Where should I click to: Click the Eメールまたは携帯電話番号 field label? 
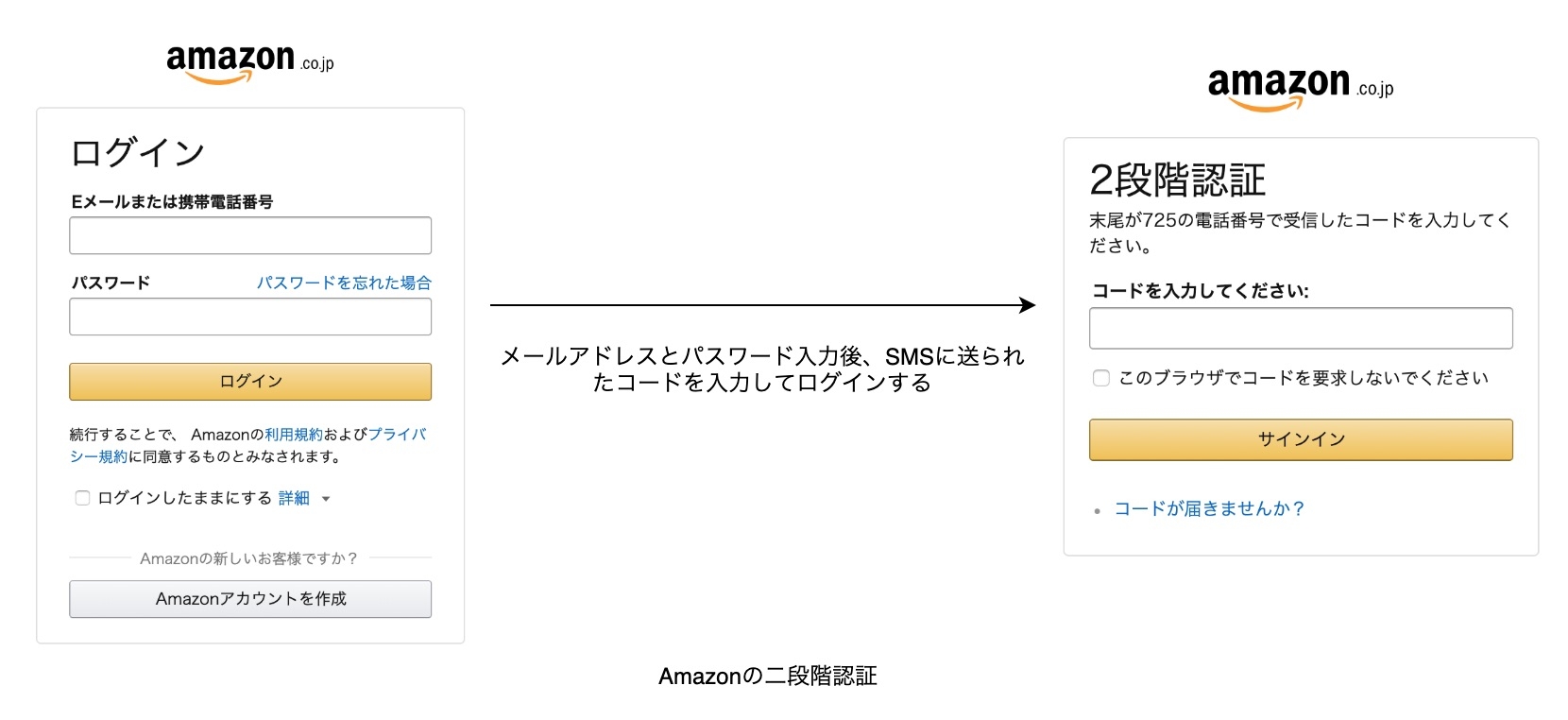tap(172, 201)
